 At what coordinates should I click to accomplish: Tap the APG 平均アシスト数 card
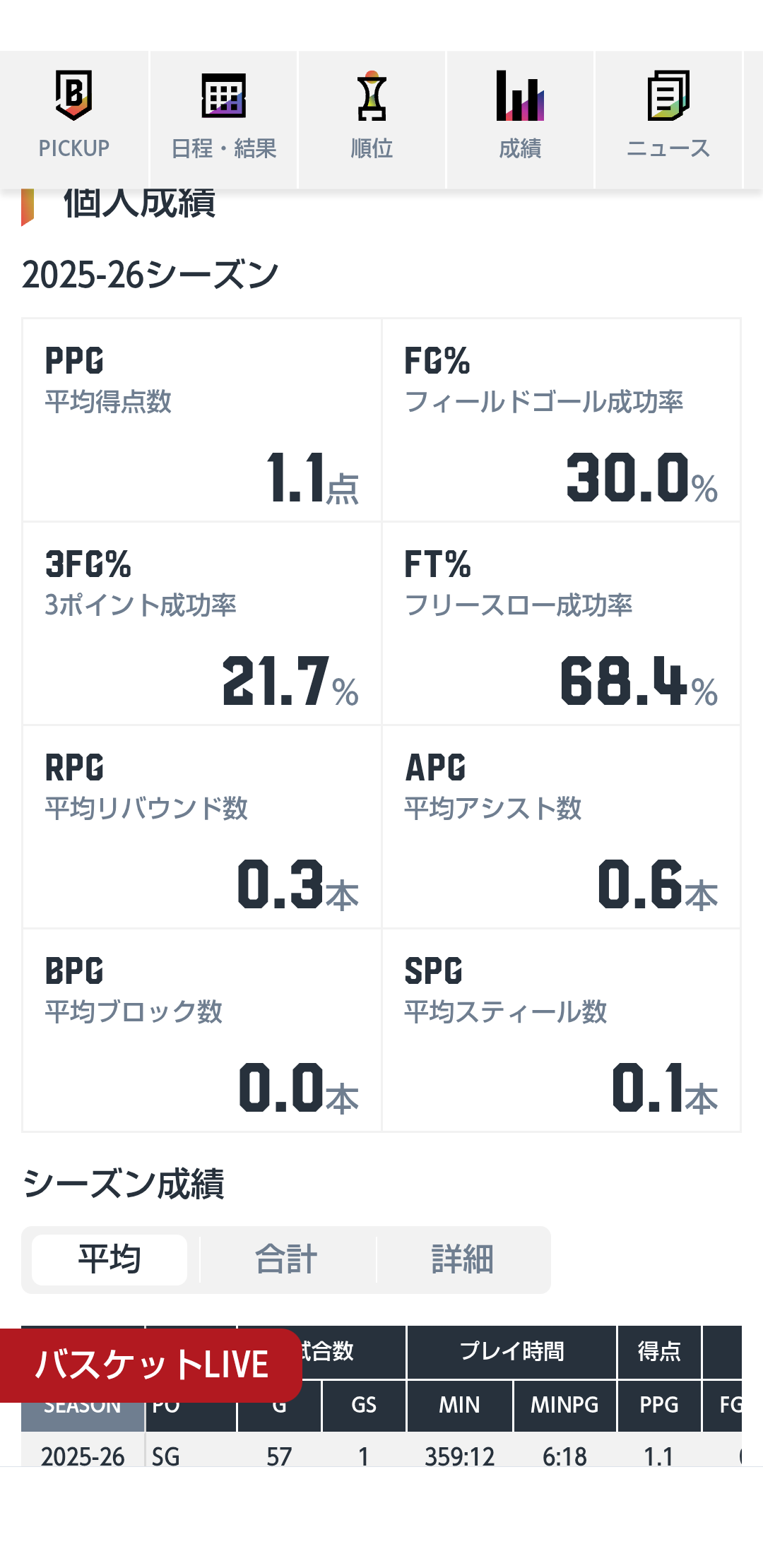pos(562,827)
